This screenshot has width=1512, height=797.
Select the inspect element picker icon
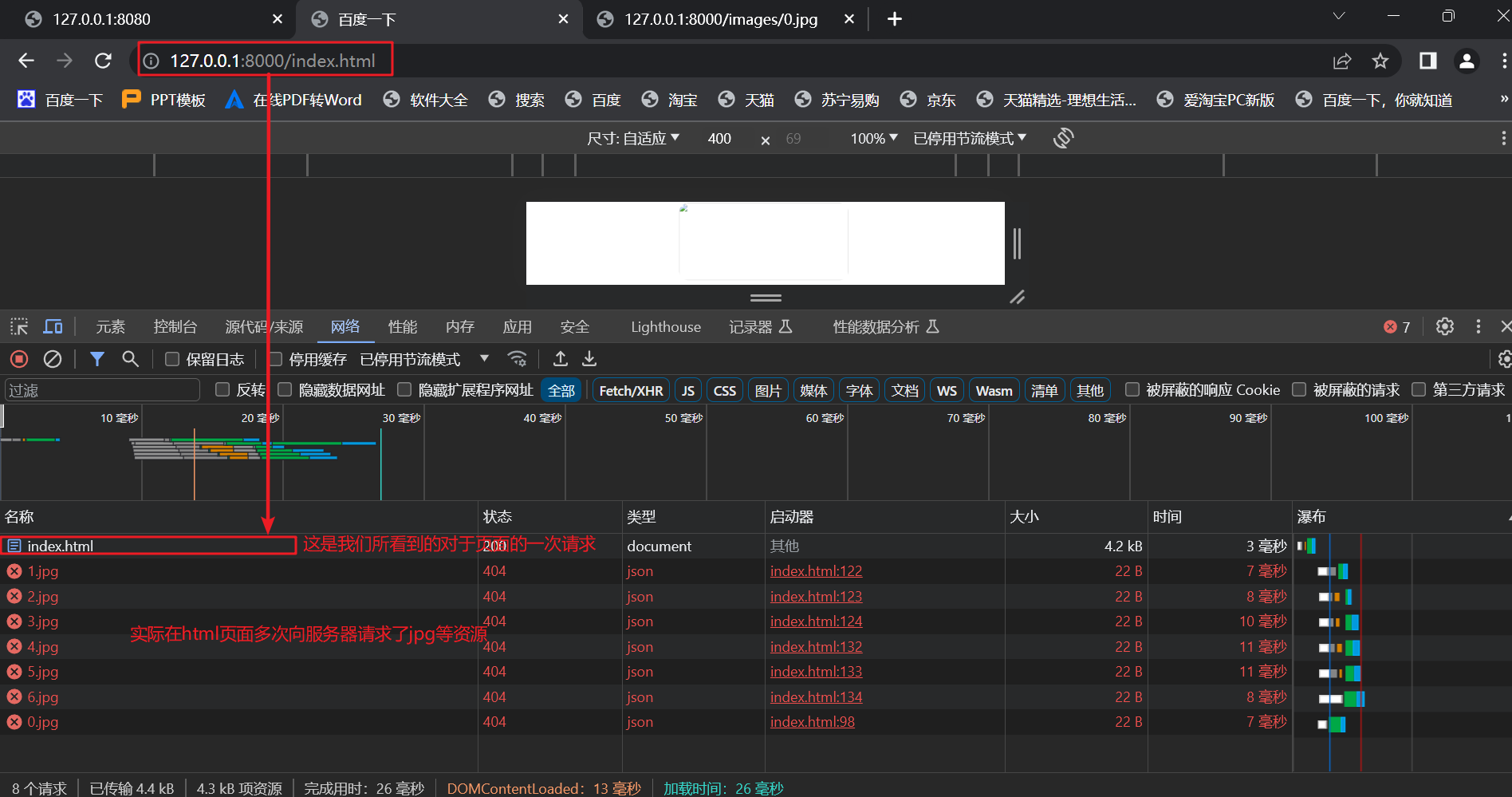click(19, 326)
